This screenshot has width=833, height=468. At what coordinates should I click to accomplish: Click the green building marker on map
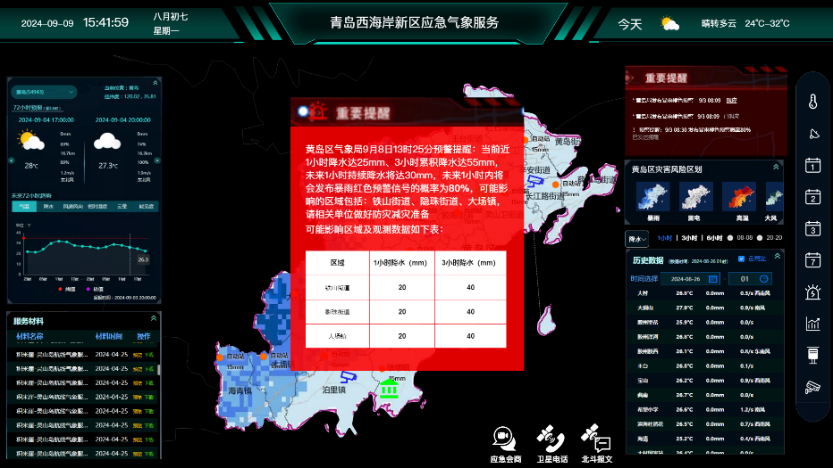point(389,388)
